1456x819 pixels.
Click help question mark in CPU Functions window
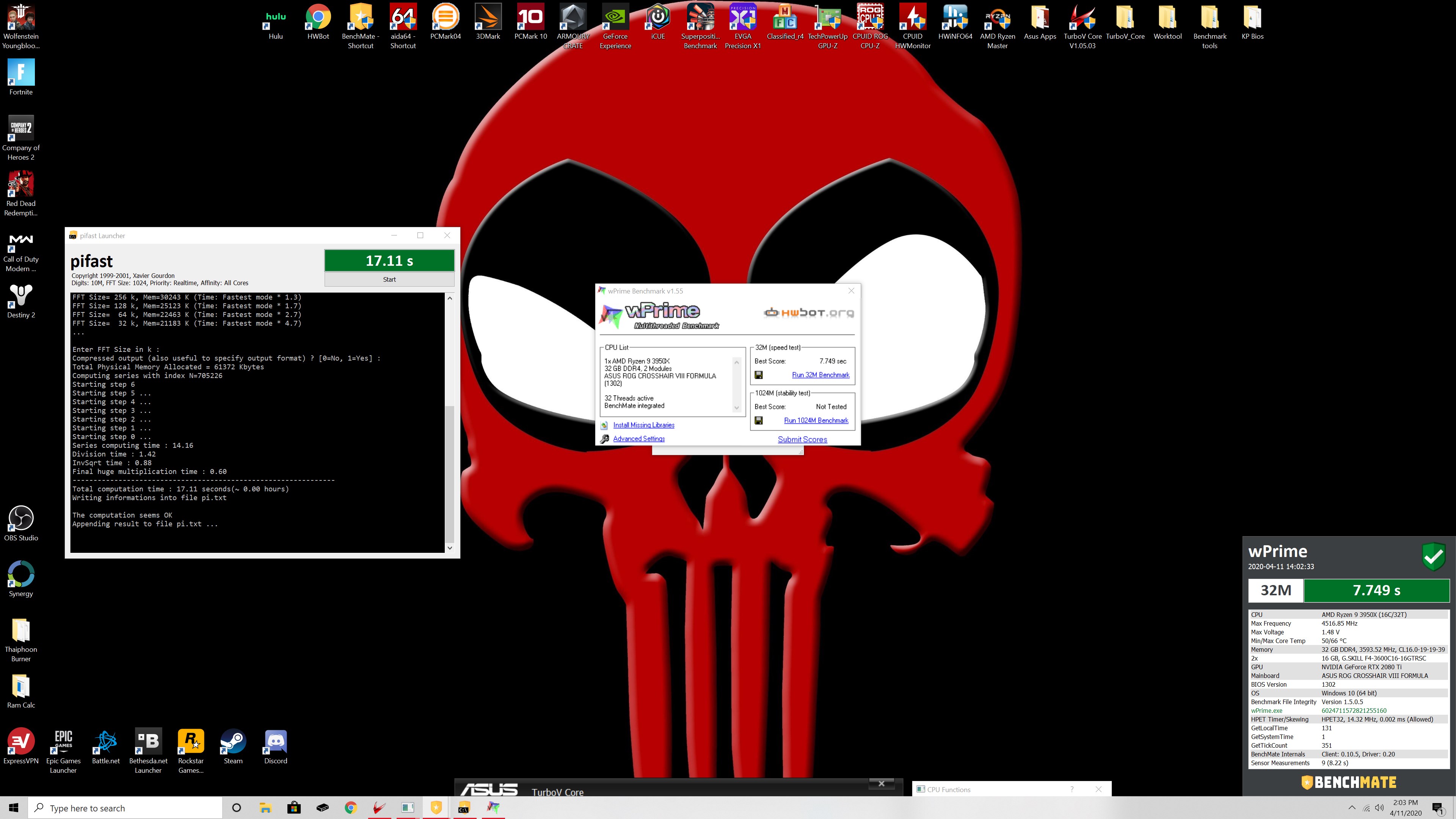click(x=1072, y=789)
